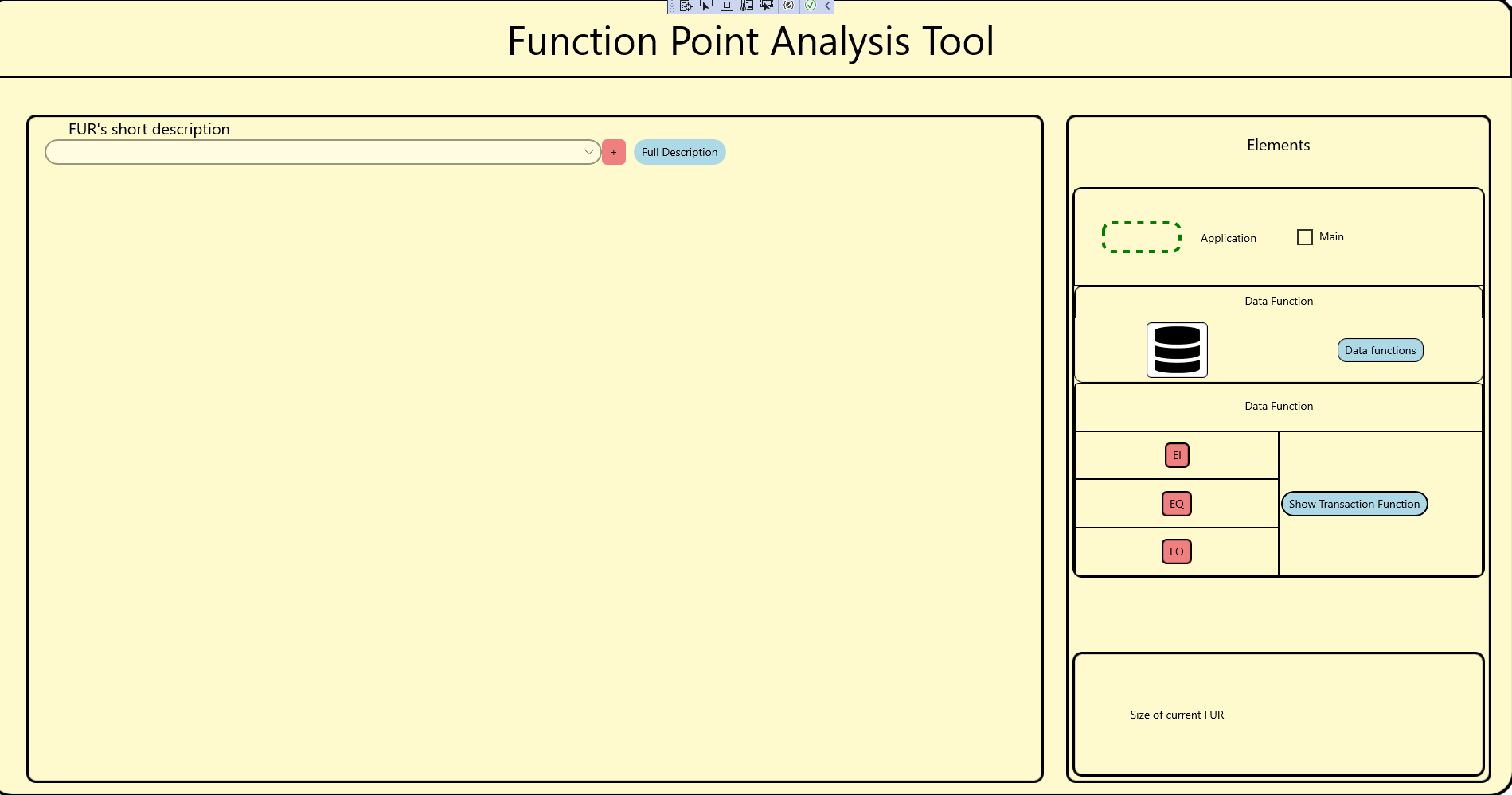Click the red plus button to add FUR

point(614,152)
